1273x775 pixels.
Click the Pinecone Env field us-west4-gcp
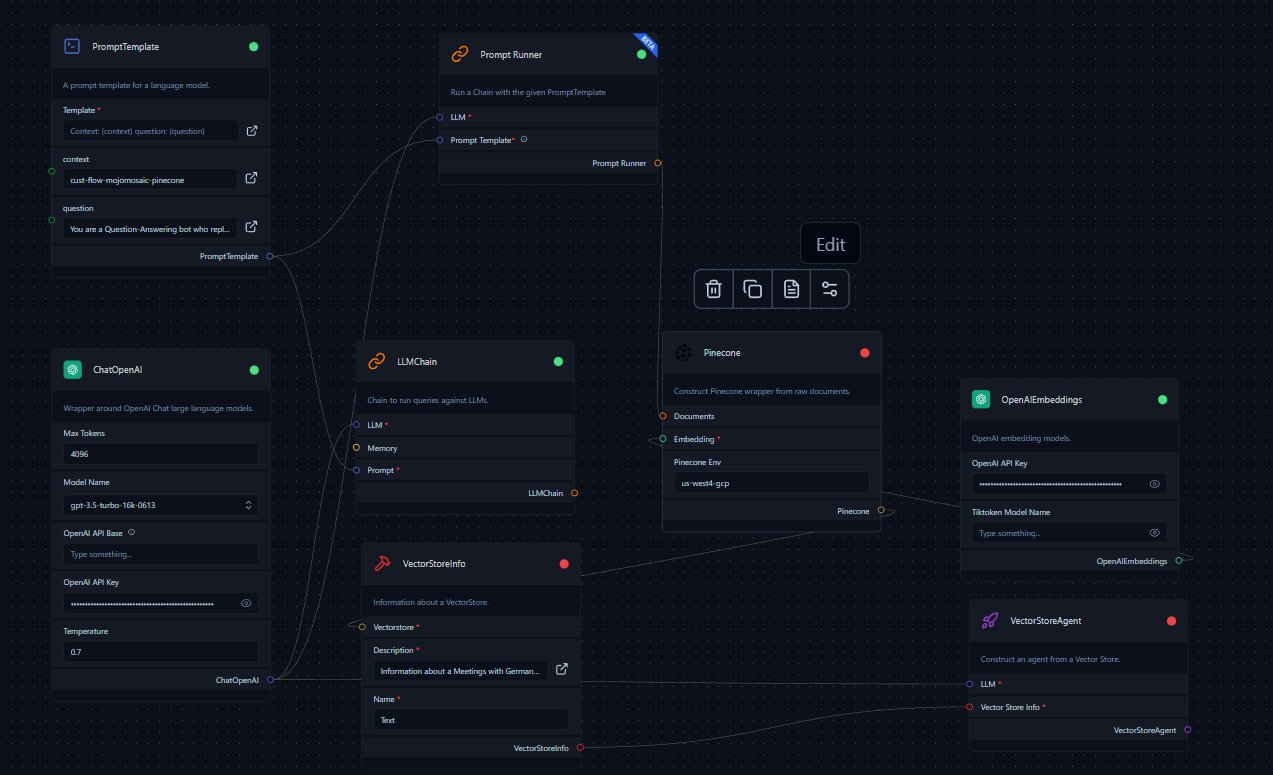(771, 482)
